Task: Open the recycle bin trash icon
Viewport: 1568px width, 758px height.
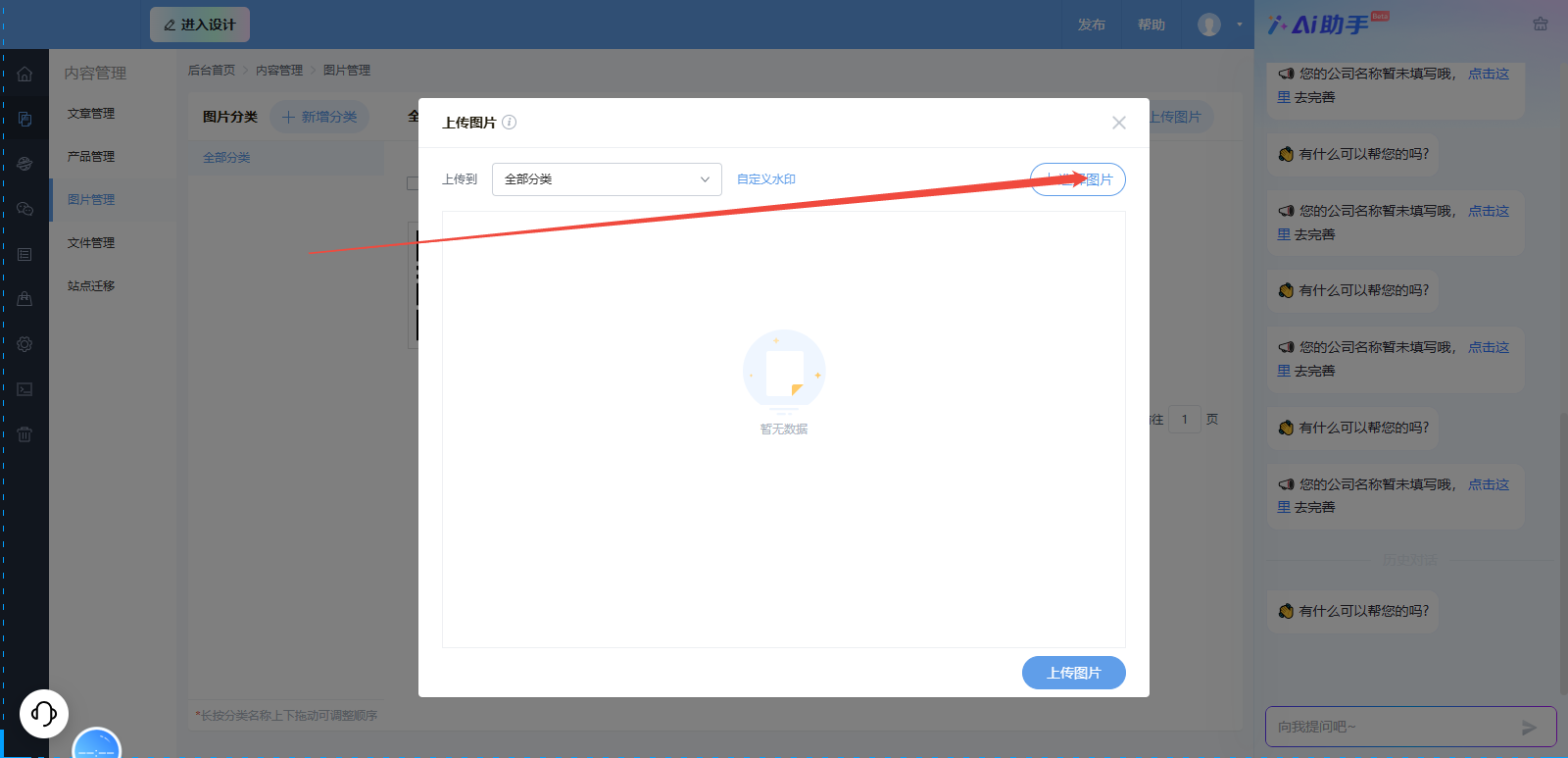Action: tap(24, 434)
